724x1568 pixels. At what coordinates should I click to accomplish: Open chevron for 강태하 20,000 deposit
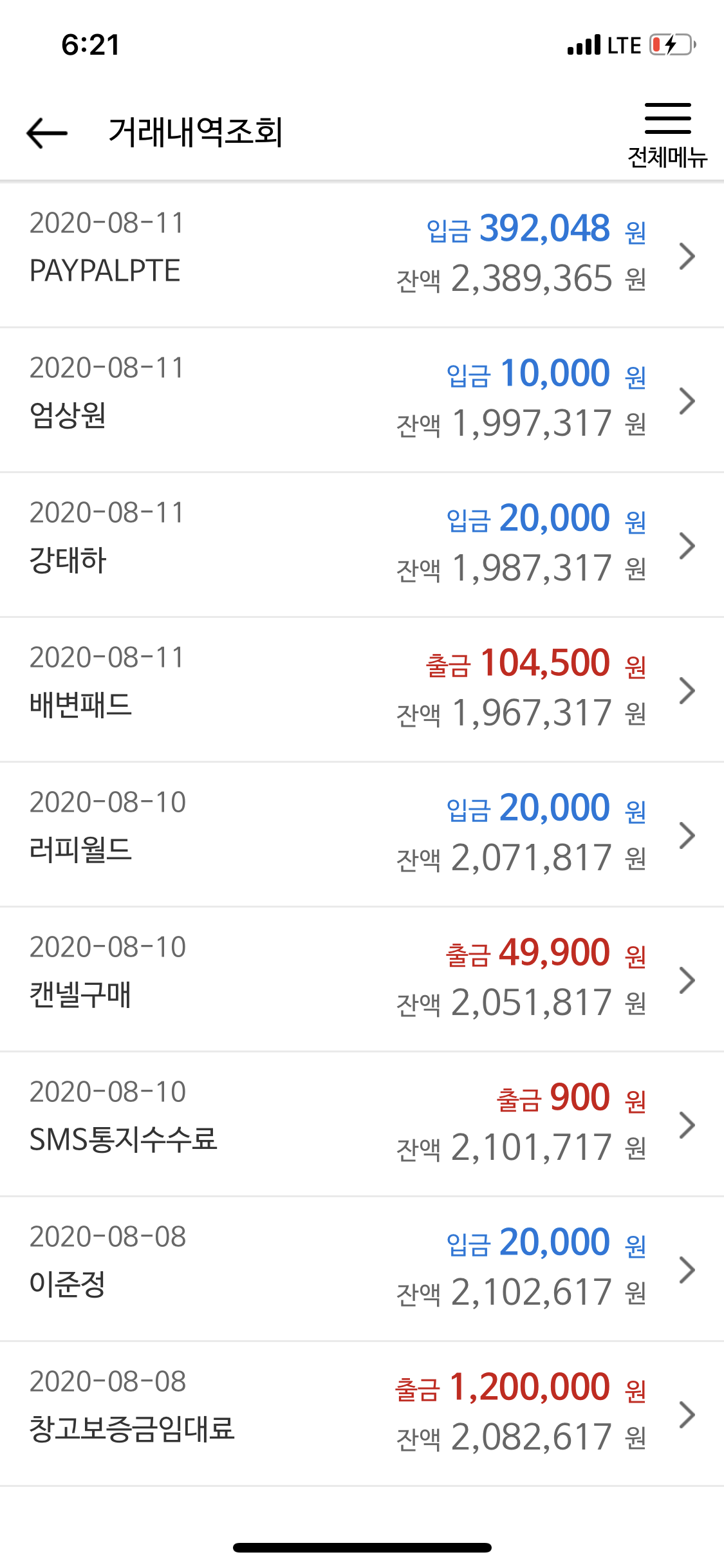coord(687,546)
